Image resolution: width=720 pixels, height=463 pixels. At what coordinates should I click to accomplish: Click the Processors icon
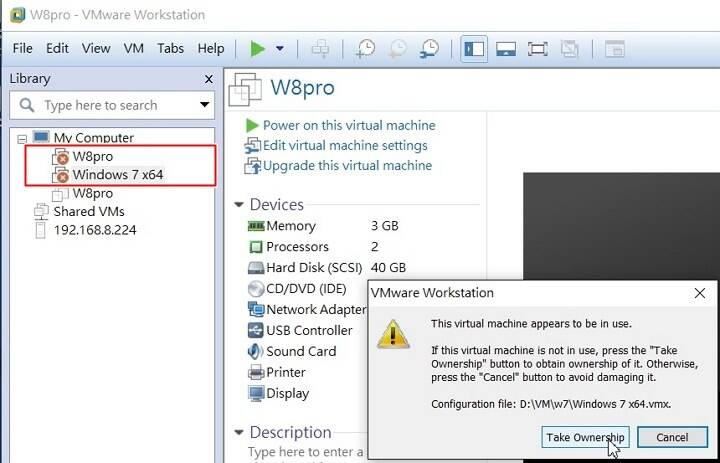(x=256, y=247)
